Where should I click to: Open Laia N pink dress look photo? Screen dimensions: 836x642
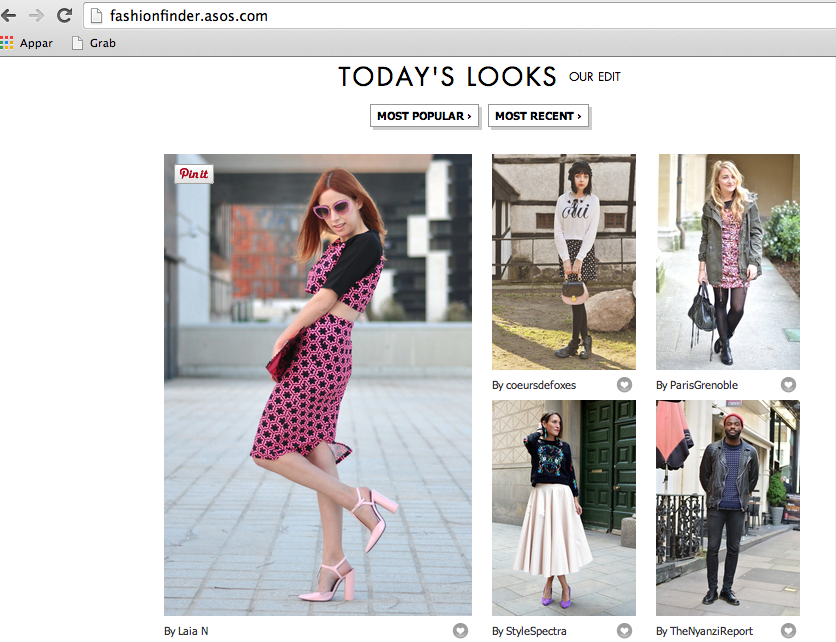[318, 385]
